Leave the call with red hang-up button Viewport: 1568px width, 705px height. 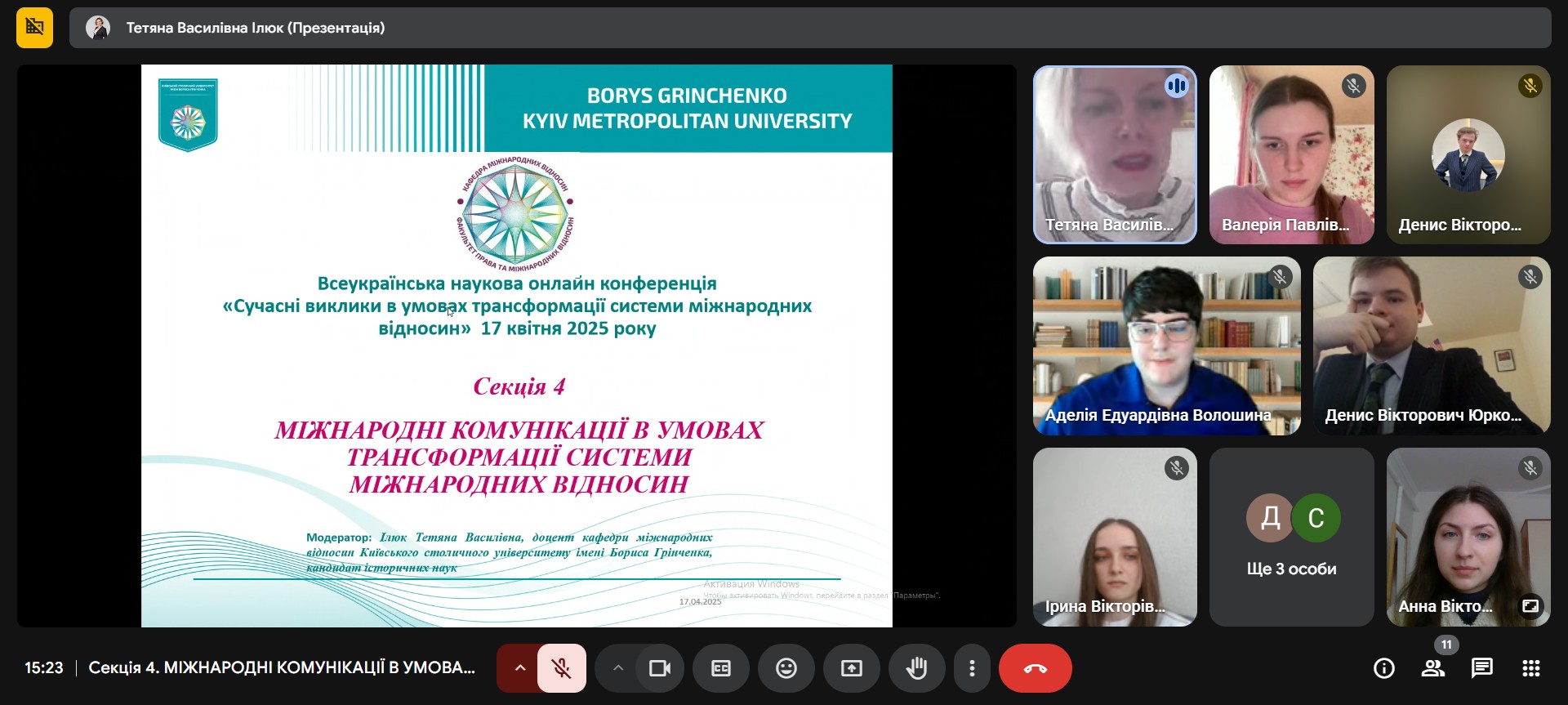[x=1035, y=668]
